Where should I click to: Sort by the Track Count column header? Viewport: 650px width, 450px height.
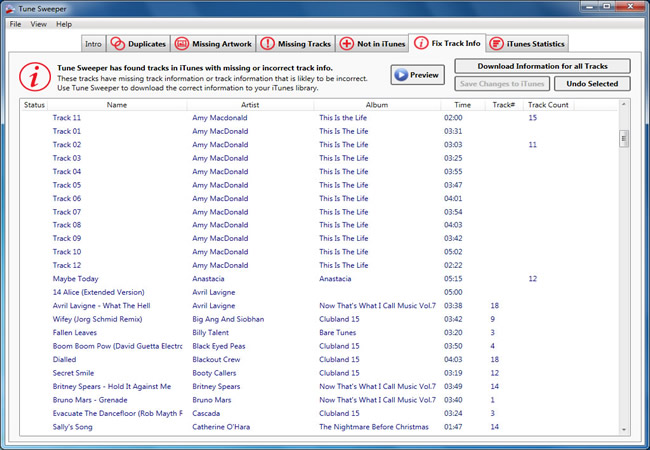point(548,105)
